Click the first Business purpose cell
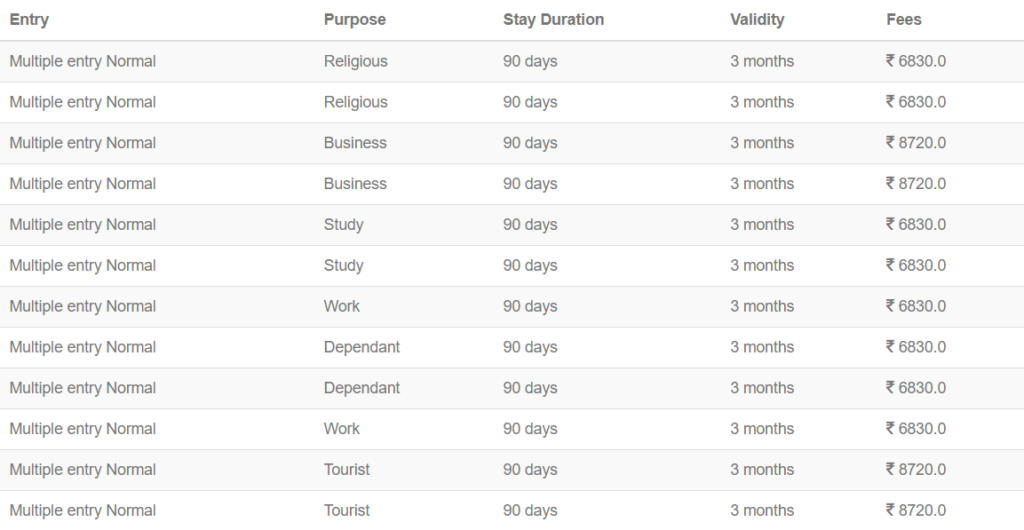The image size is (1024, 530). 355,143
